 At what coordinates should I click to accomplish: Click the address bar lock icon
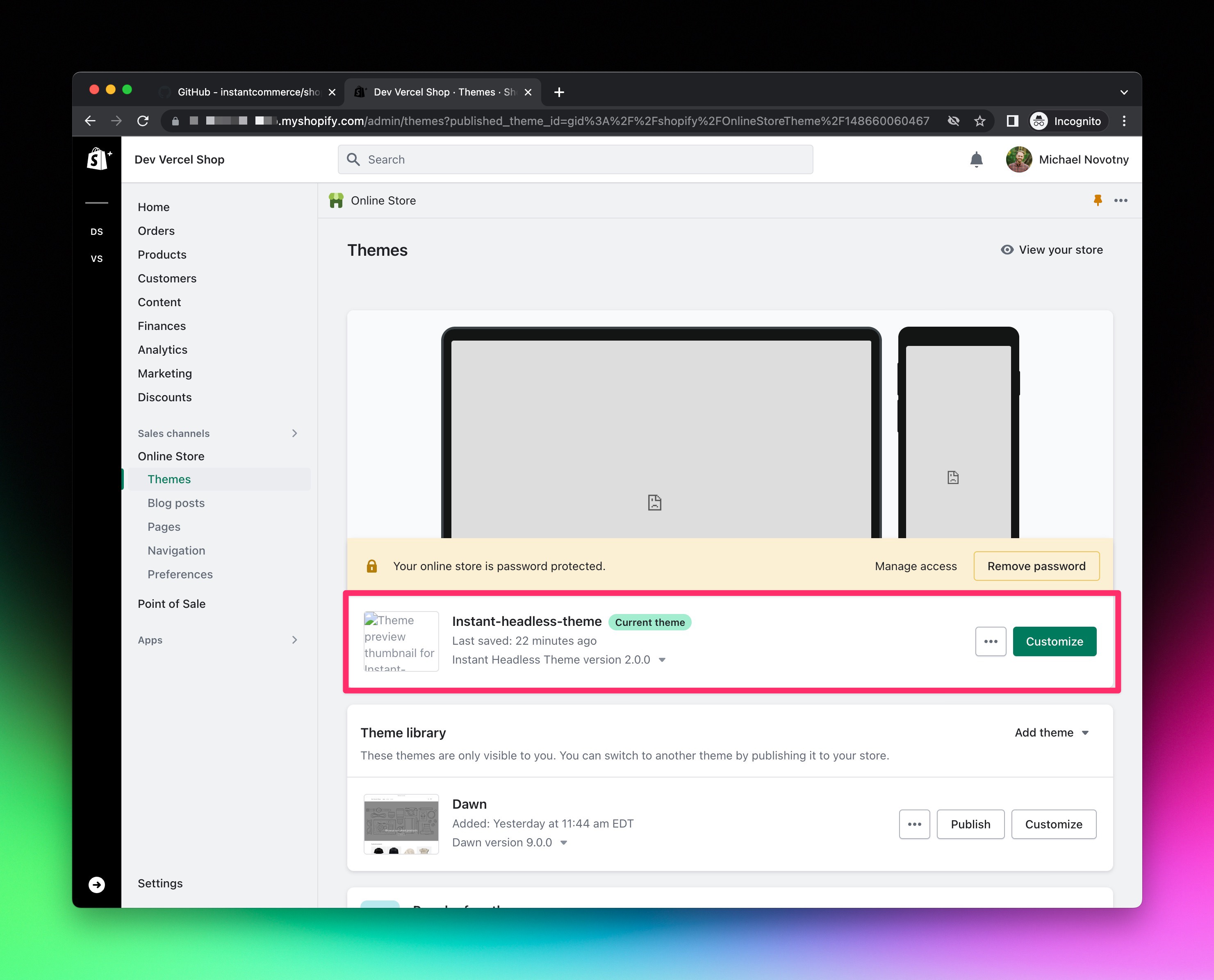point(175,121)
